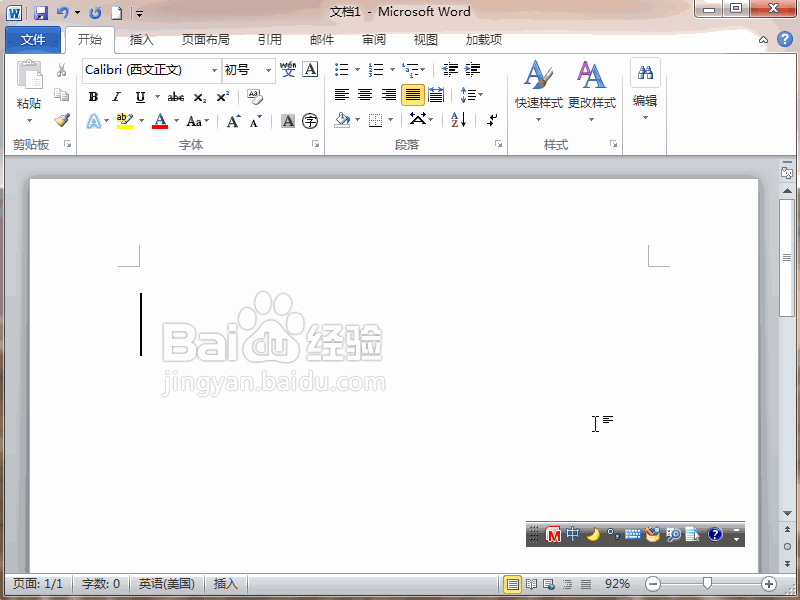Select the Format Painter brush

coord(62,120)
